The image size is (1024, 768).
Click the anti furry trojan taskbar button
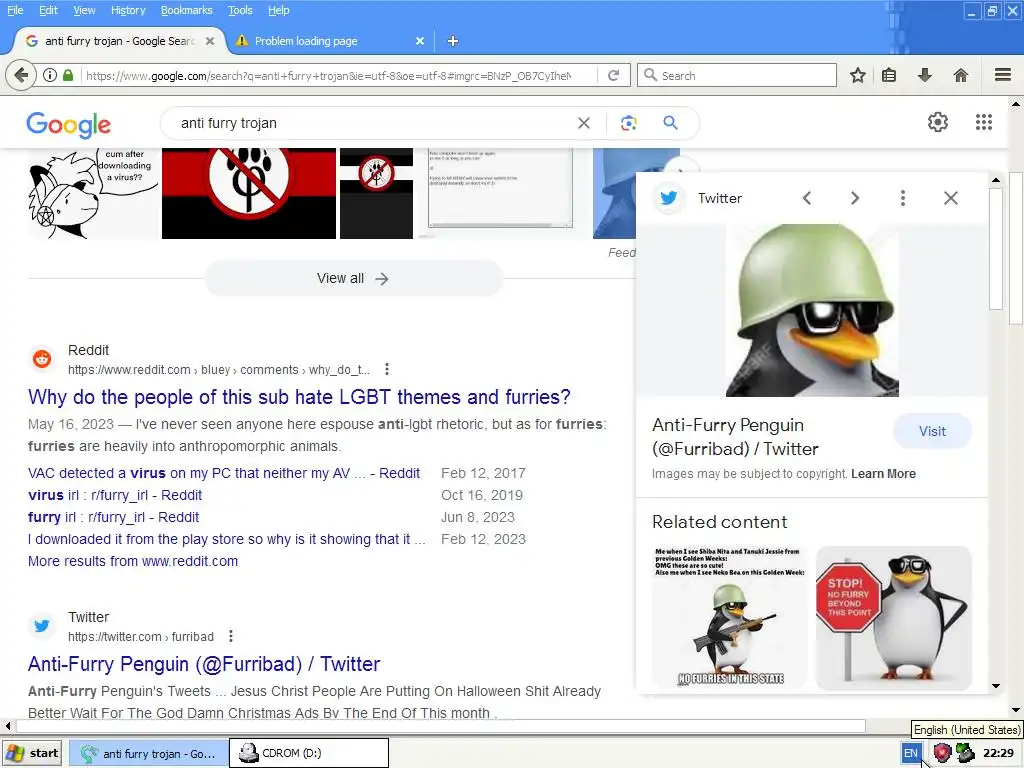pos(148,753)
